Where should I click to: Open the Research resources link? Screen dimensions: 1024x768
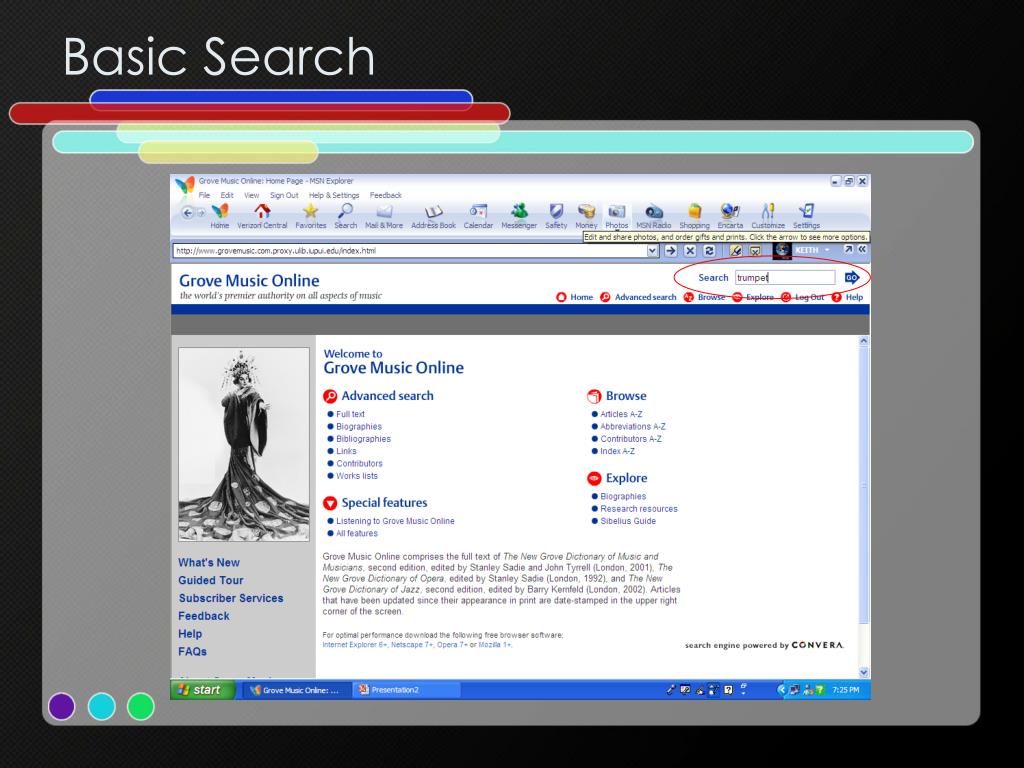(639, 509)
